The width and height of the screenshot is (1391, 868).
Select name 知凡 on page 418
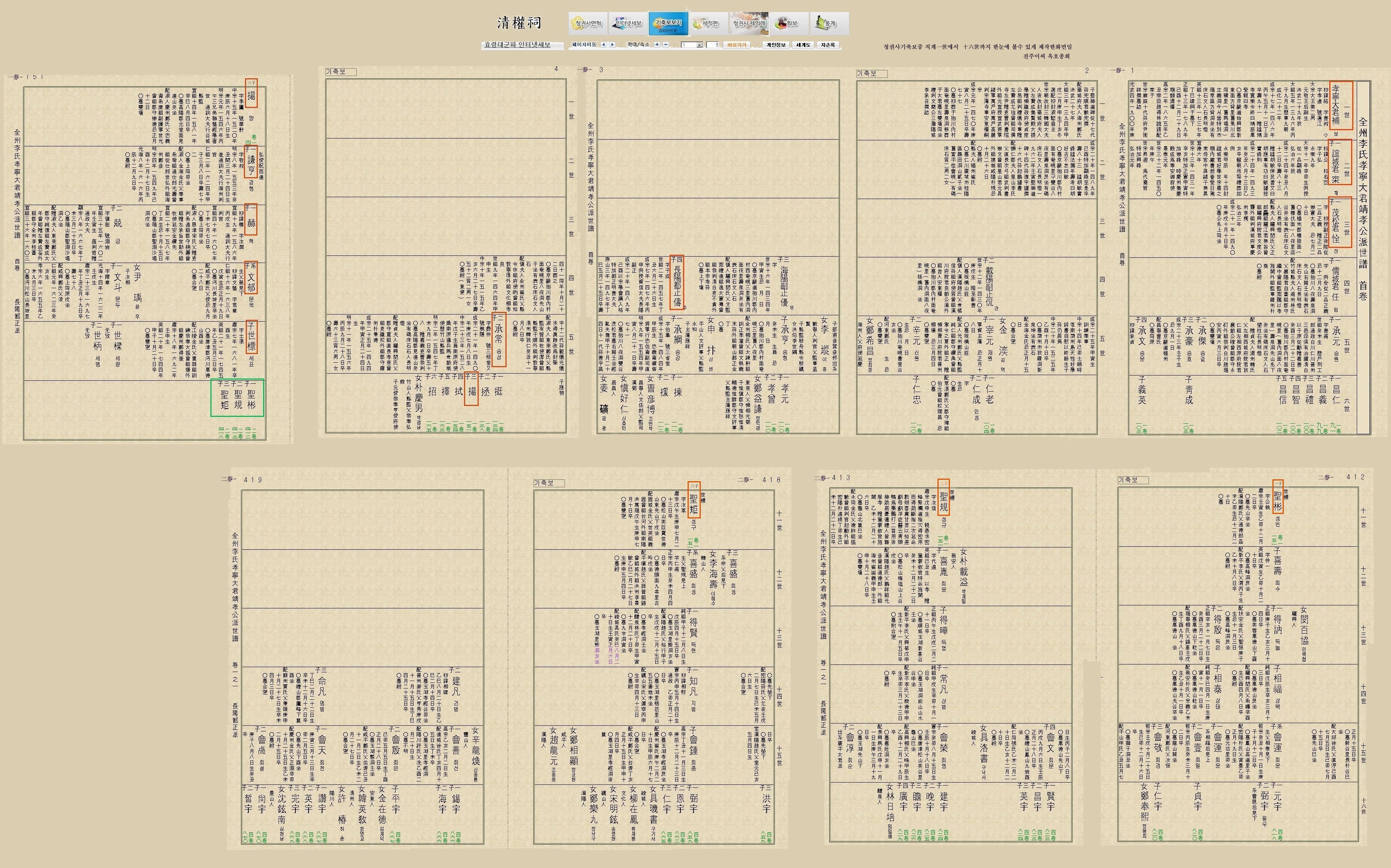[694, 687]
